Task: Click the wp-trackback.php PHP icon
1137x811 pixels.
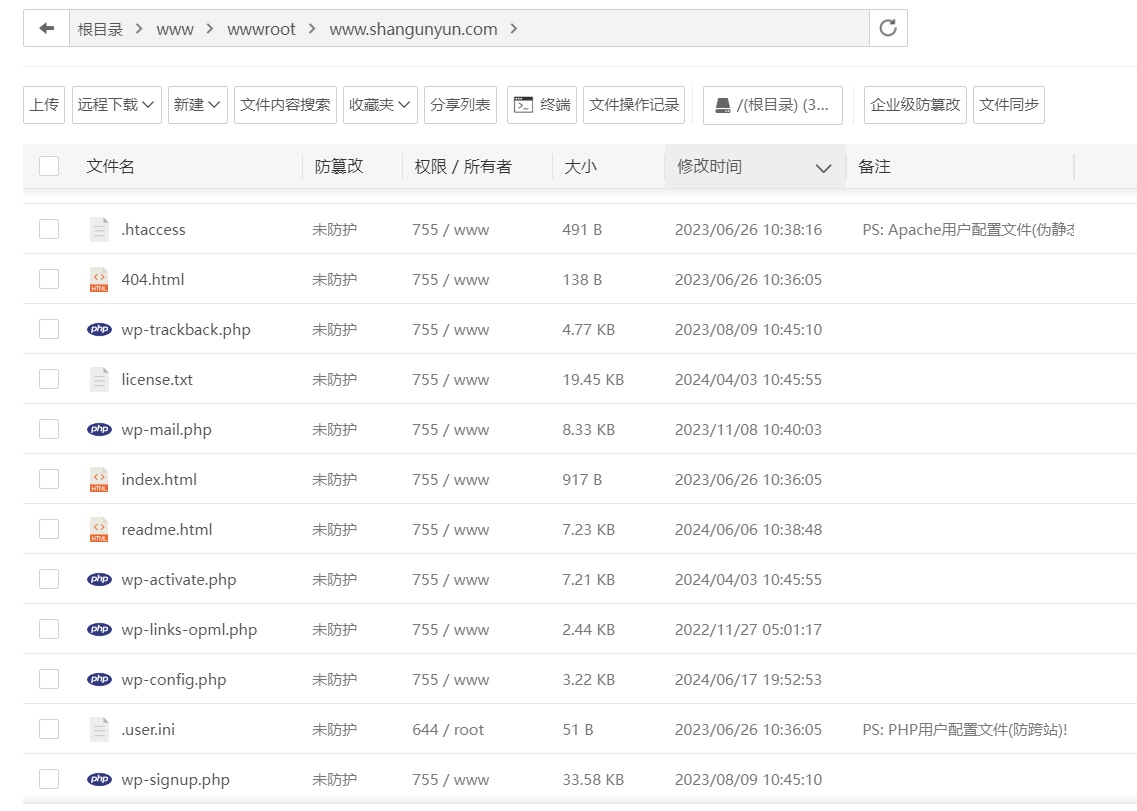Action: pos(99,329)
